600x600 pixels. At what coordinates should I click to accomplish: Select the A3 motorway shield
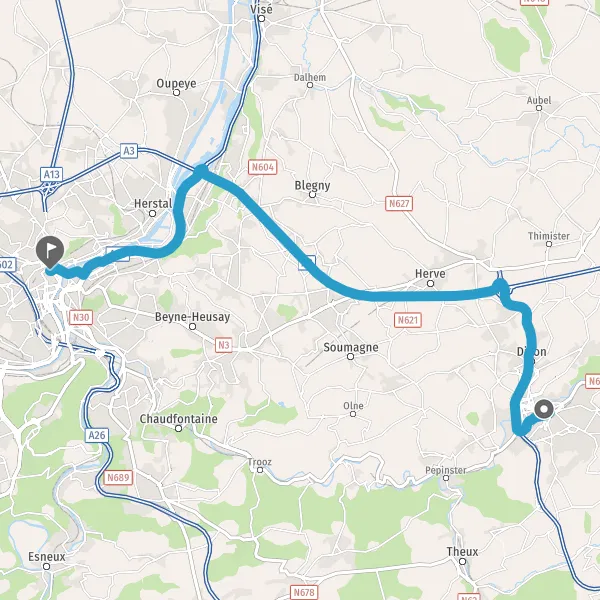point(129,151)
